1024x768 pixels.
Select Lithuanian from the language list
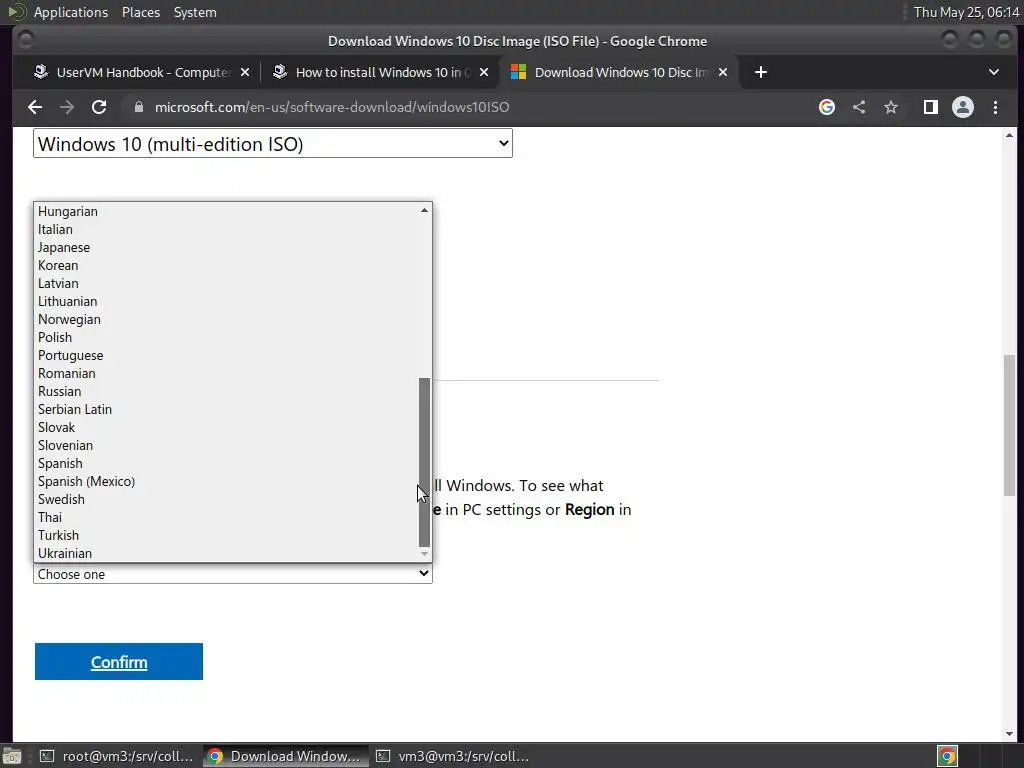click(x=227, y=301)
